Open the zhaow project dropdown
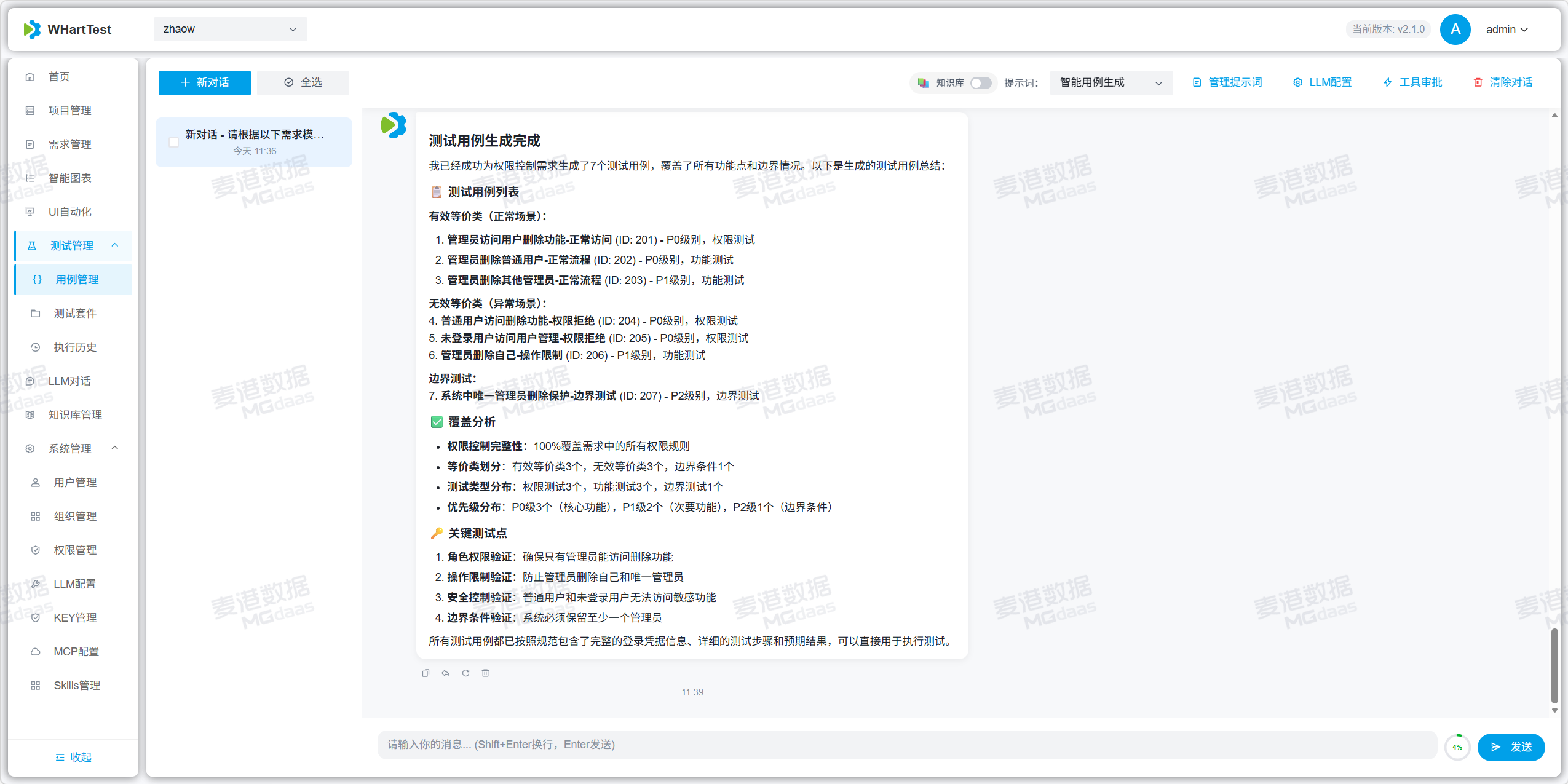 [229, 29]
